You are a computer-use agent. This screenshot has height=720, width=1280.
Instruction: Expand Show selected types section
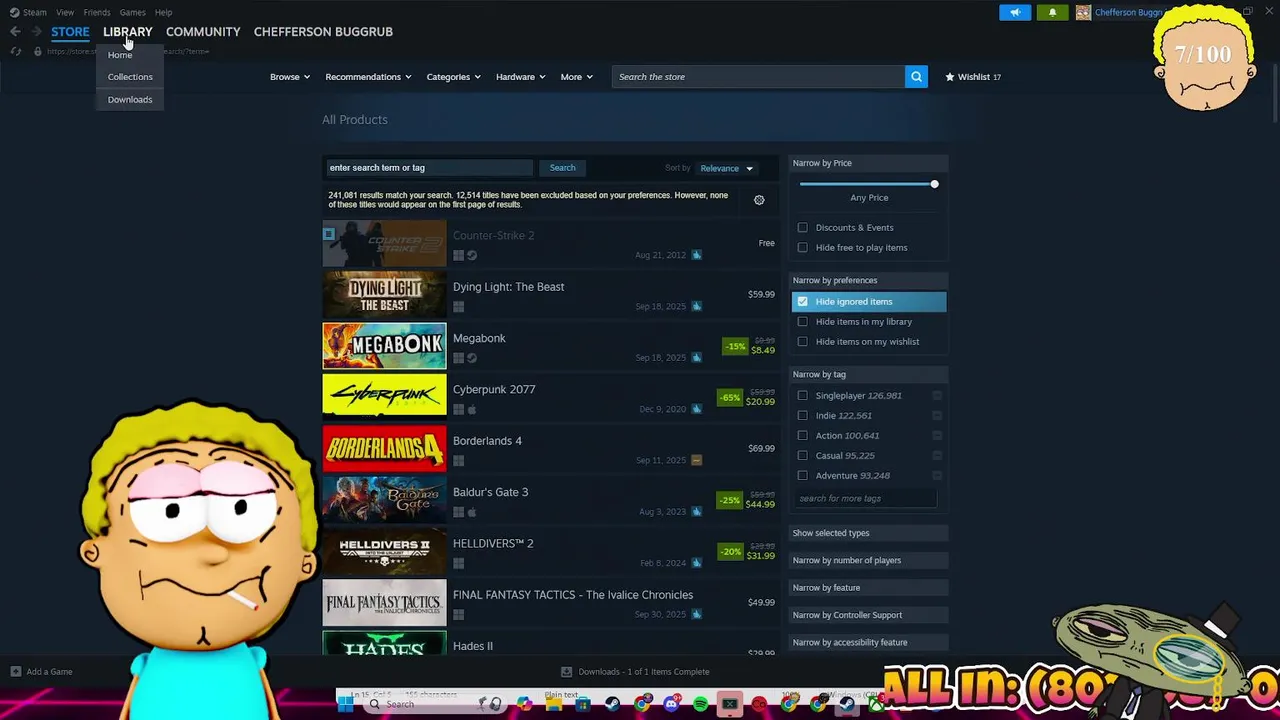[x=868, y=533]
